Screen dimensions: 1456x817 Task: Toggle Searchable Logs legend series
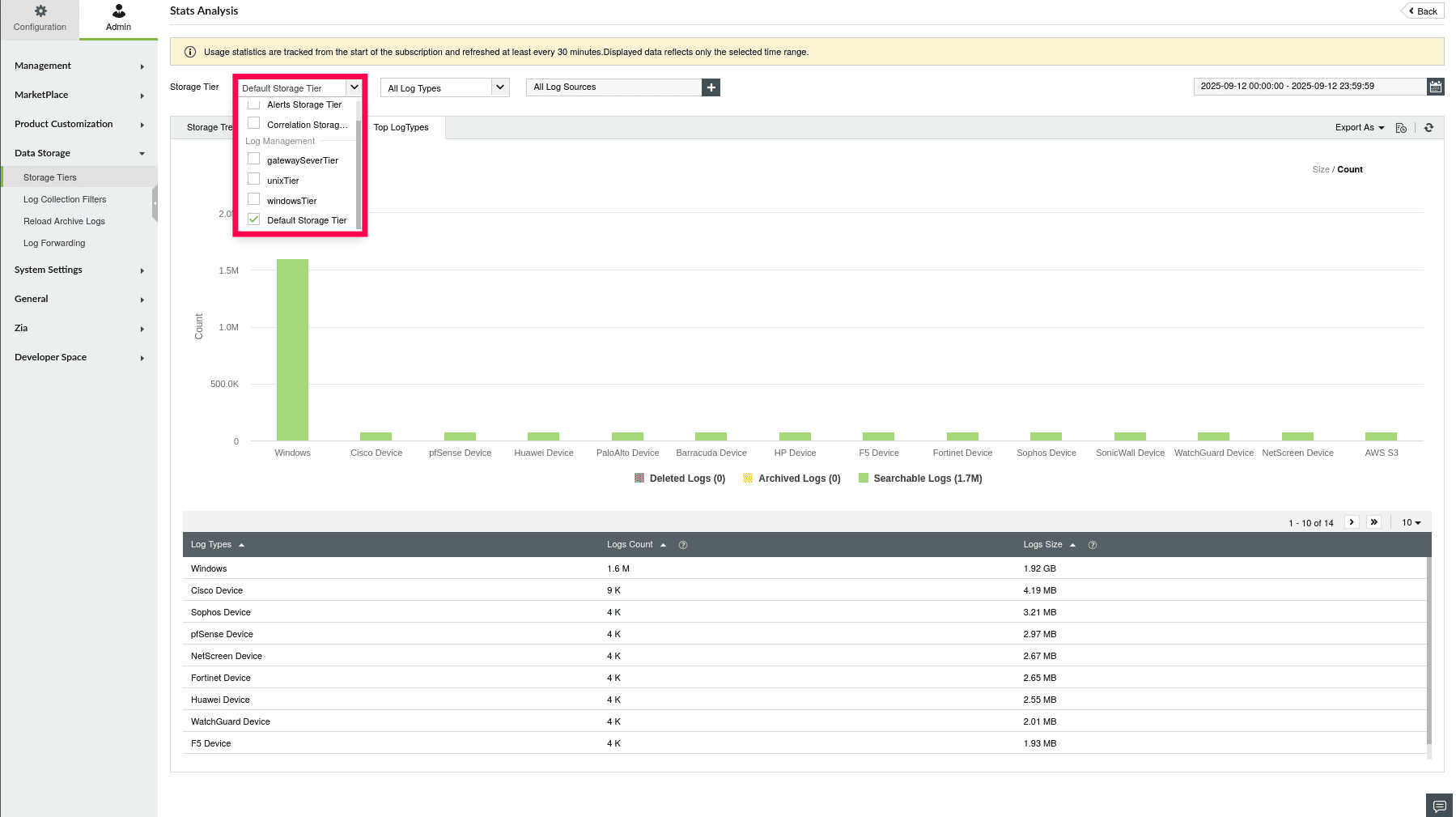pos(920,479)
